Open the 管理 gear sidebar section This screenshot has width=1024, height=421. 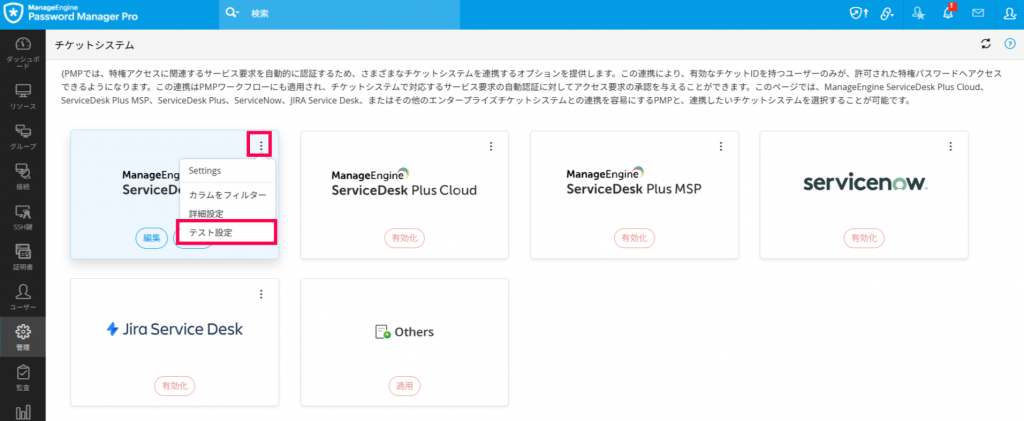click(23, 337)
